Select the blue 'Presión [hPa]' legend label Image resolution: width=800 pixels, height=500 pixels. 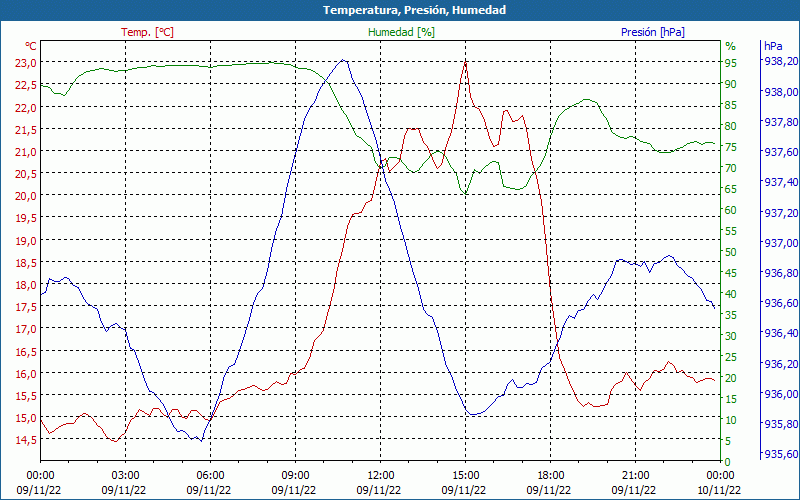[x=653, y=32]
